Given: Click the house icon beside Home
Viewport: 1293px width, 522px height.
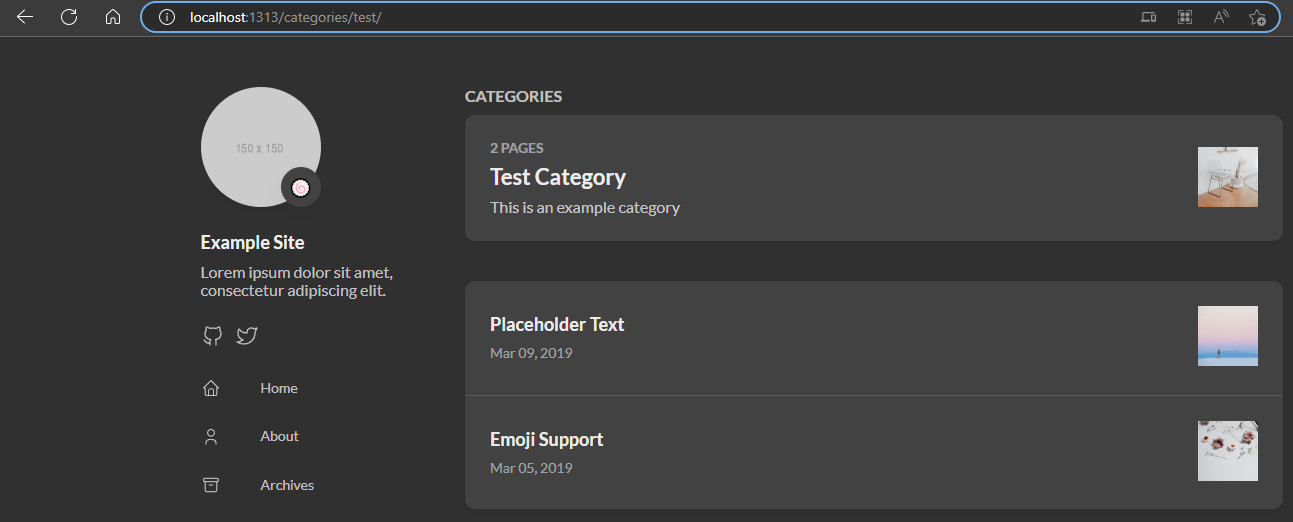Looking at the screenshot, I should click(211, 388).
